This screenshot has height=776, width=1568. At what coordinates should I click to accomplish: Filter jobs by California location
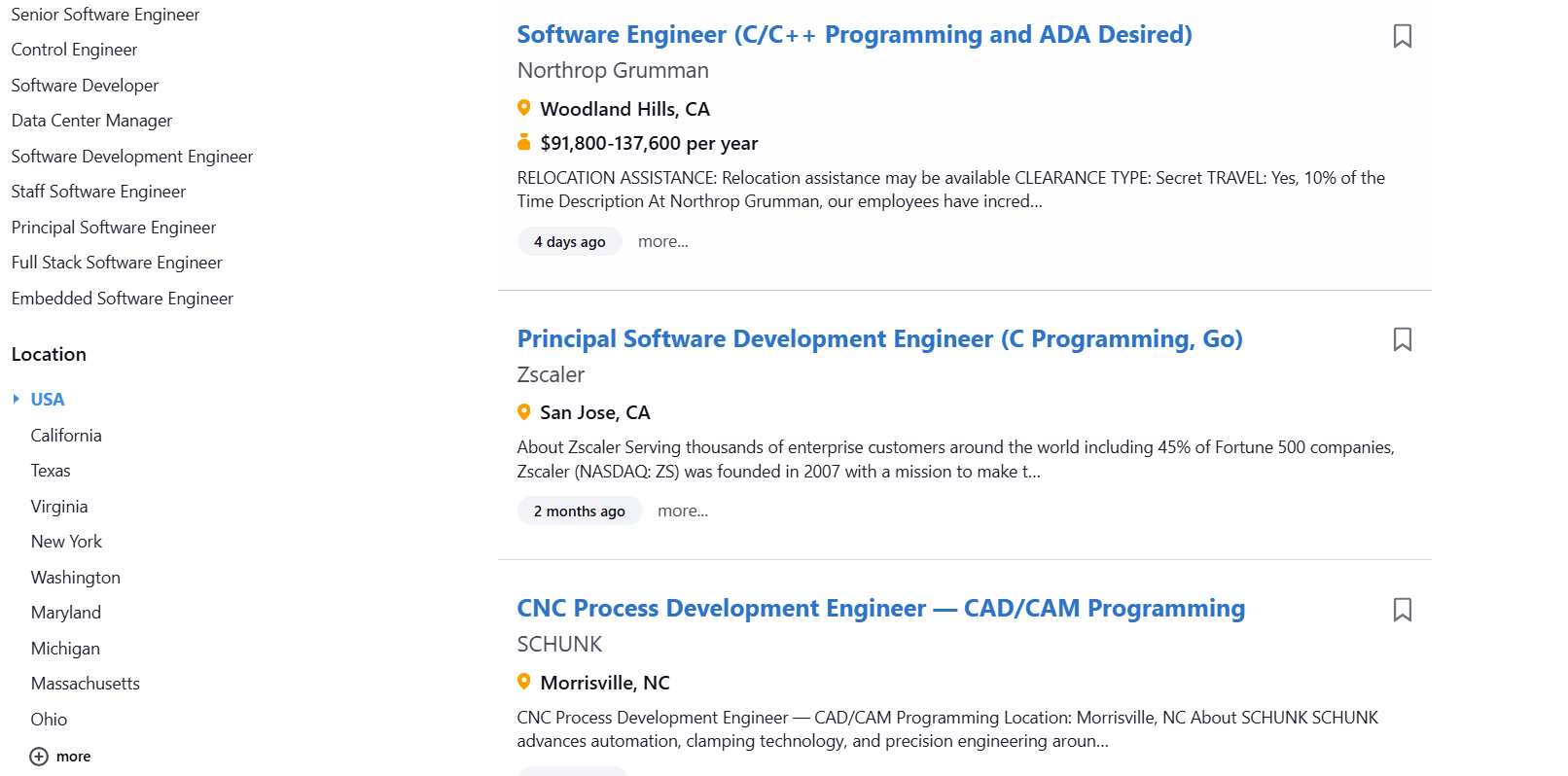point(66,436)
